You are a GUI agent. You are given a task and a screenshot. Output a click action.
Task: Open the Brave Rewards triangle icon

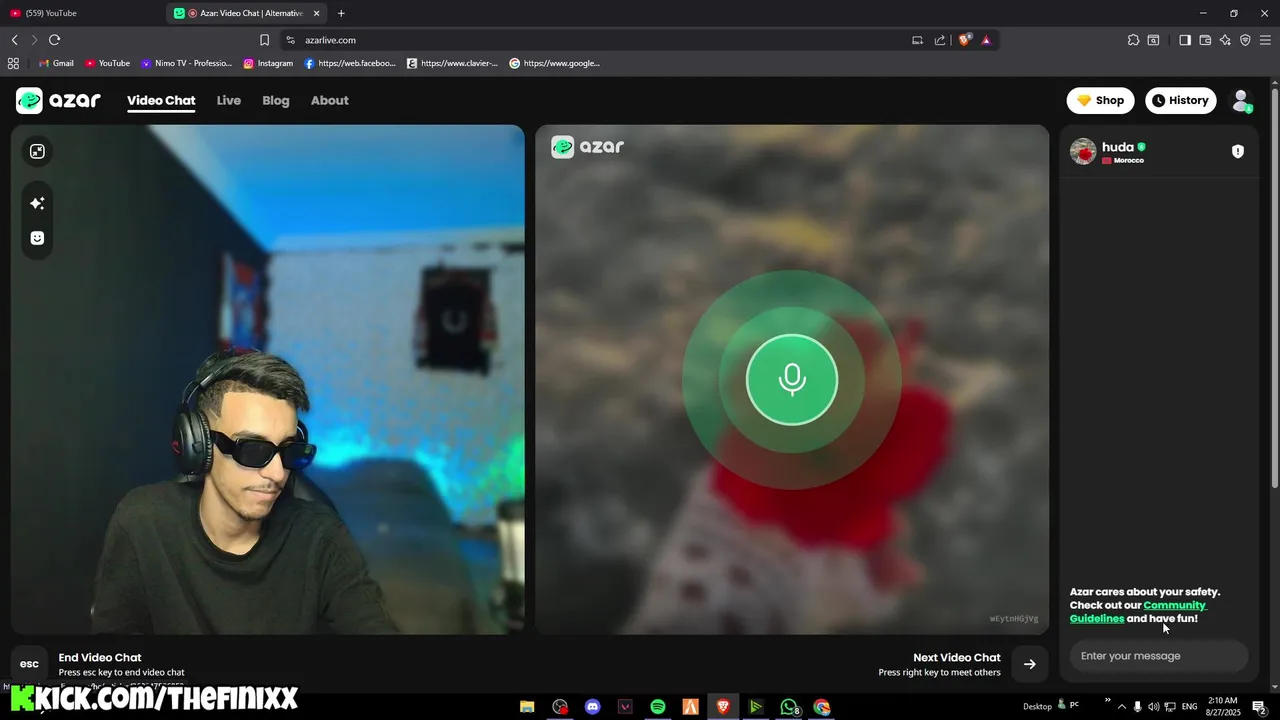click(x=986, y=40)
